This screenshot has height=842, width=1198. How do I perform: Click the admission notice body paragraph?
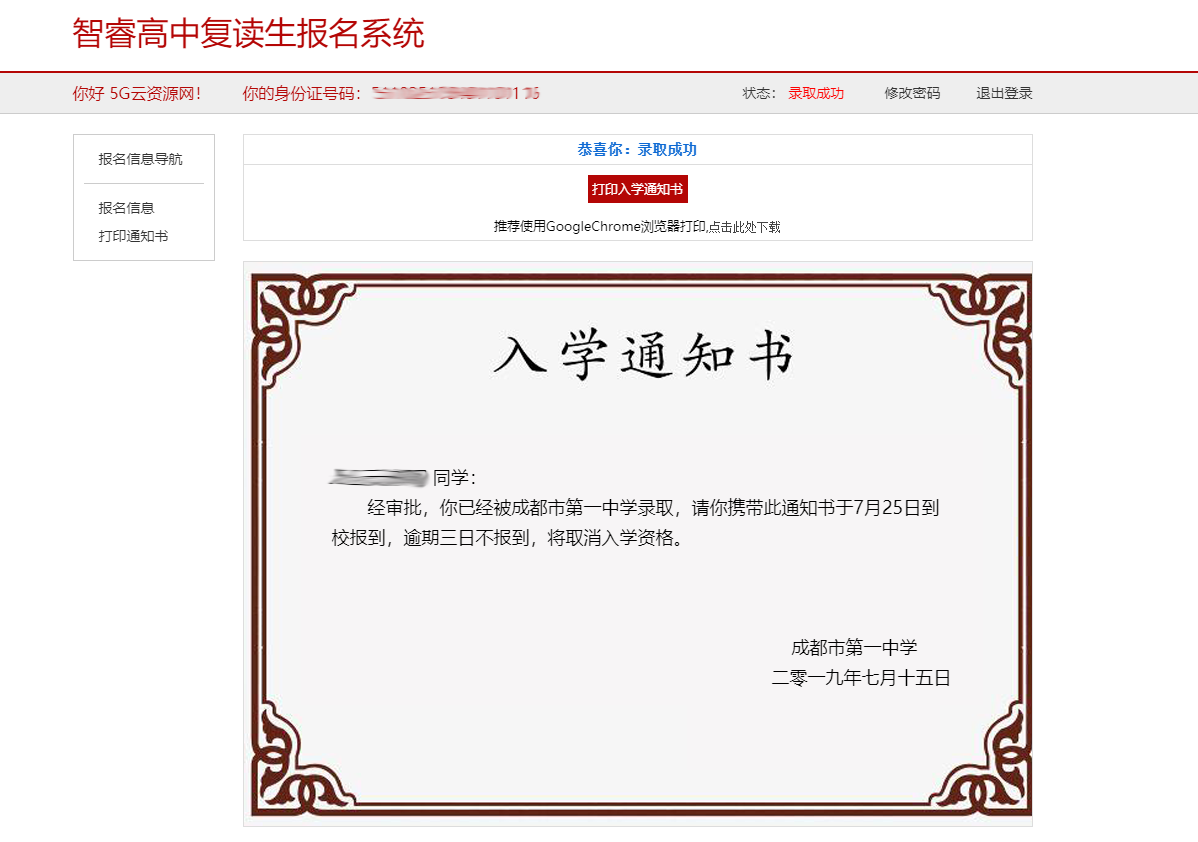[x=635, y=522]
